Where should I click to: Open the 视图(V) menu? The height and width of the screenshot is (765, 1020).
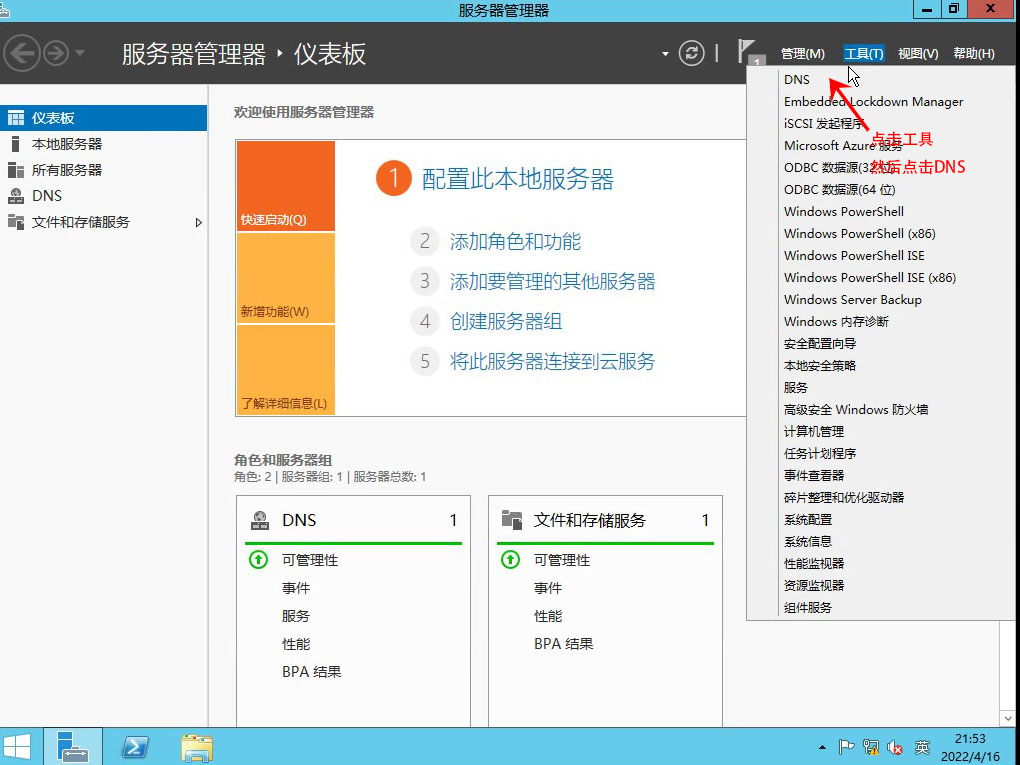point(918,53)
